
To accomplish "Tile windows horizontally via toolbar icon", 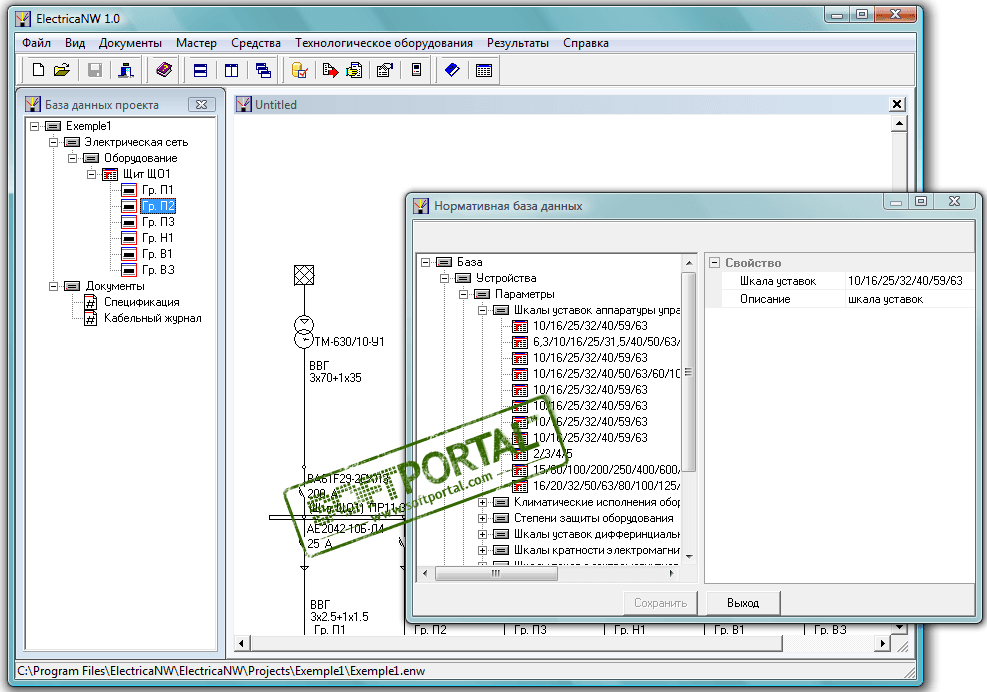I will click(200, 71).
